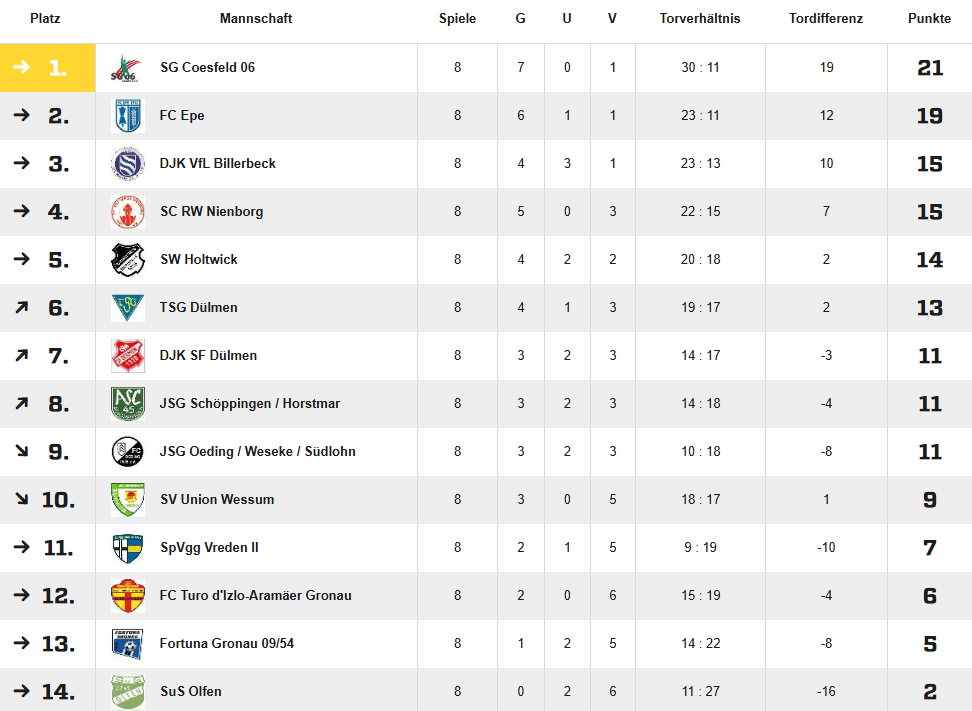
Task: Click the TSG Dülmen triangle logo
Action: point(128,308)
